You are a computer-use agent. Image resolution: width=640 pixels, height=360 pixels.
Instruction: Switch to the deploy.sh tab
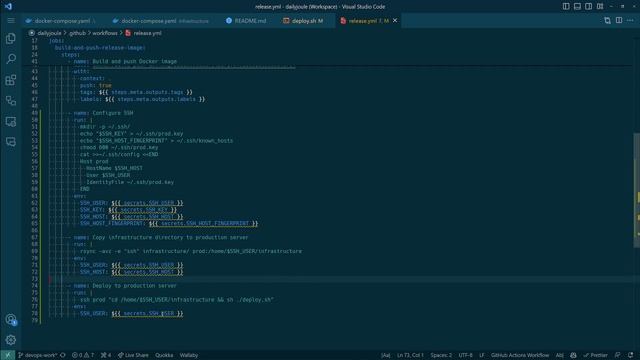(x=304, y=21)
